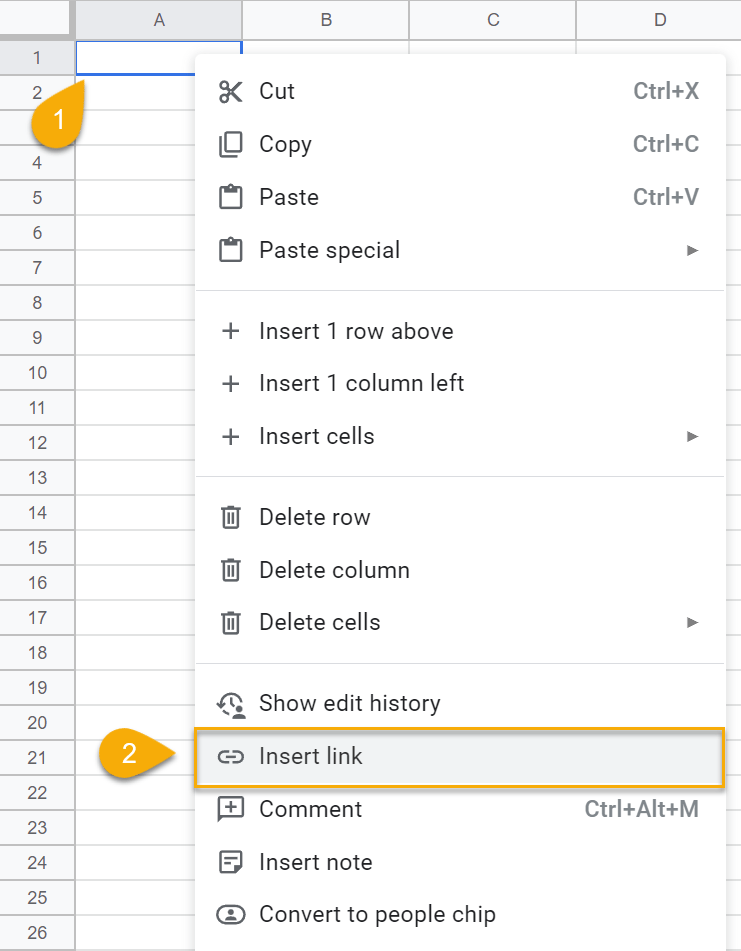Select row 10 header

click(37, 373)
